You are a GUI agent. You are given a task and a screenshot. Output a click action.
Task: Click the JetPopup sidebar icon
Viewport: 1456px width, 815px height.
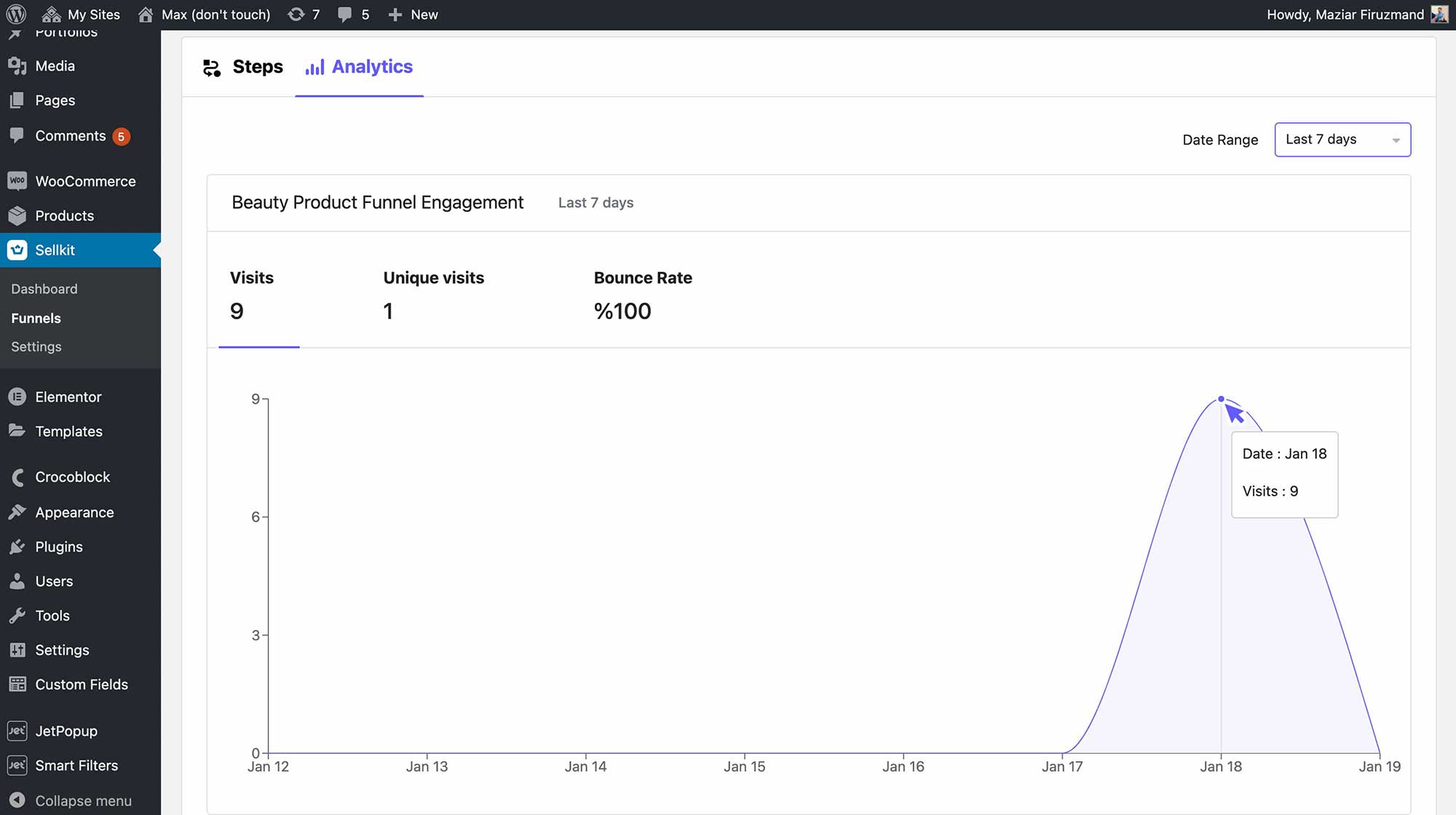(x=17, y=730)
